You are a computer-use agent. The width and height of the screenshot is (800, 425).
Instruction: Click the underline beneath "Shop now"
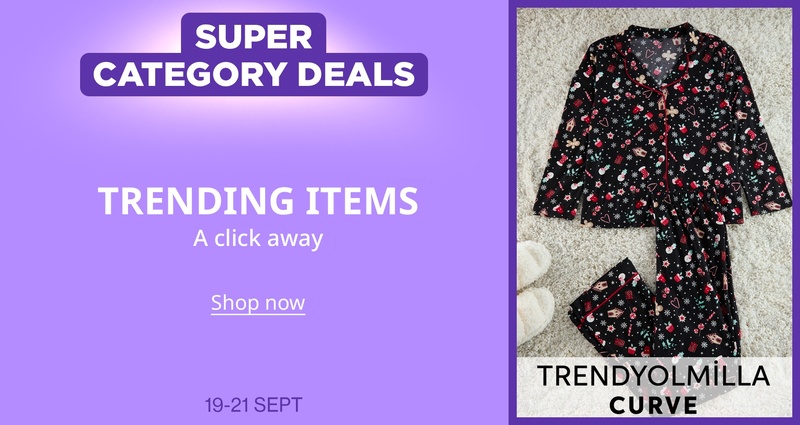click(258, 314)
